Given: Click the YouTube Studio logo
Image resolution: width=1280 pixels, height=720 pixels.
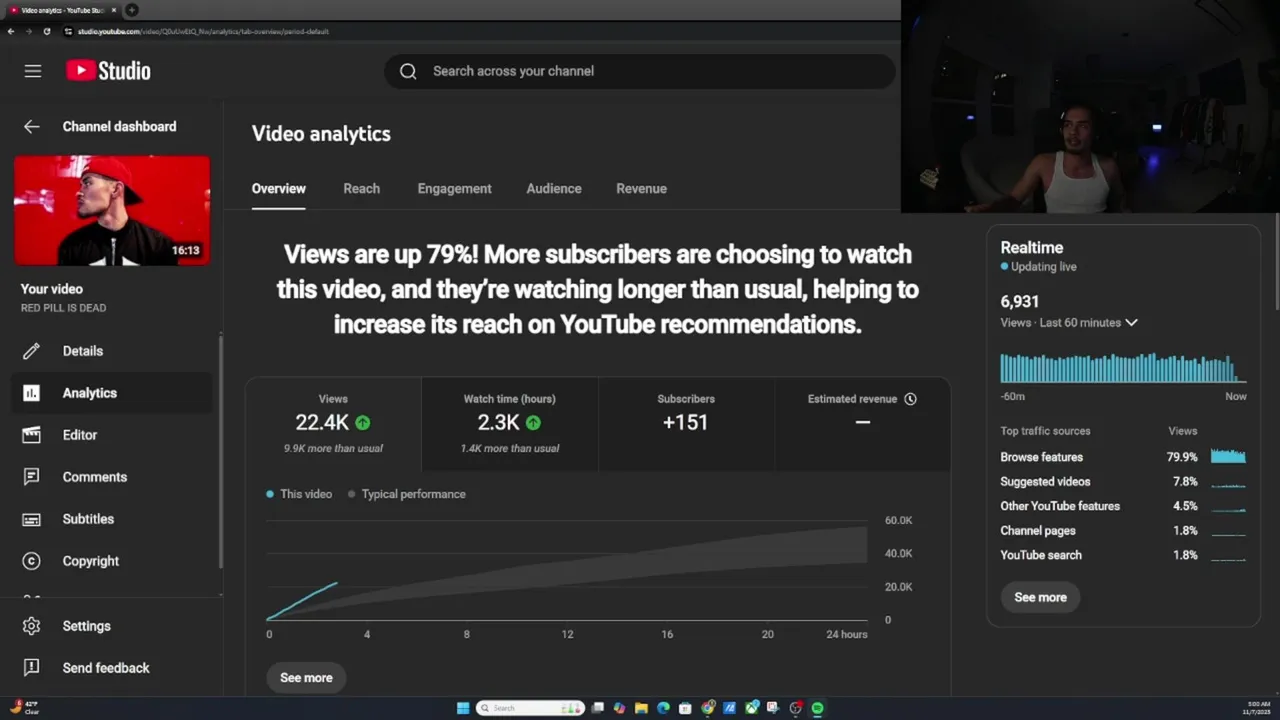Looking at the screenshot, I should [108, 71].
